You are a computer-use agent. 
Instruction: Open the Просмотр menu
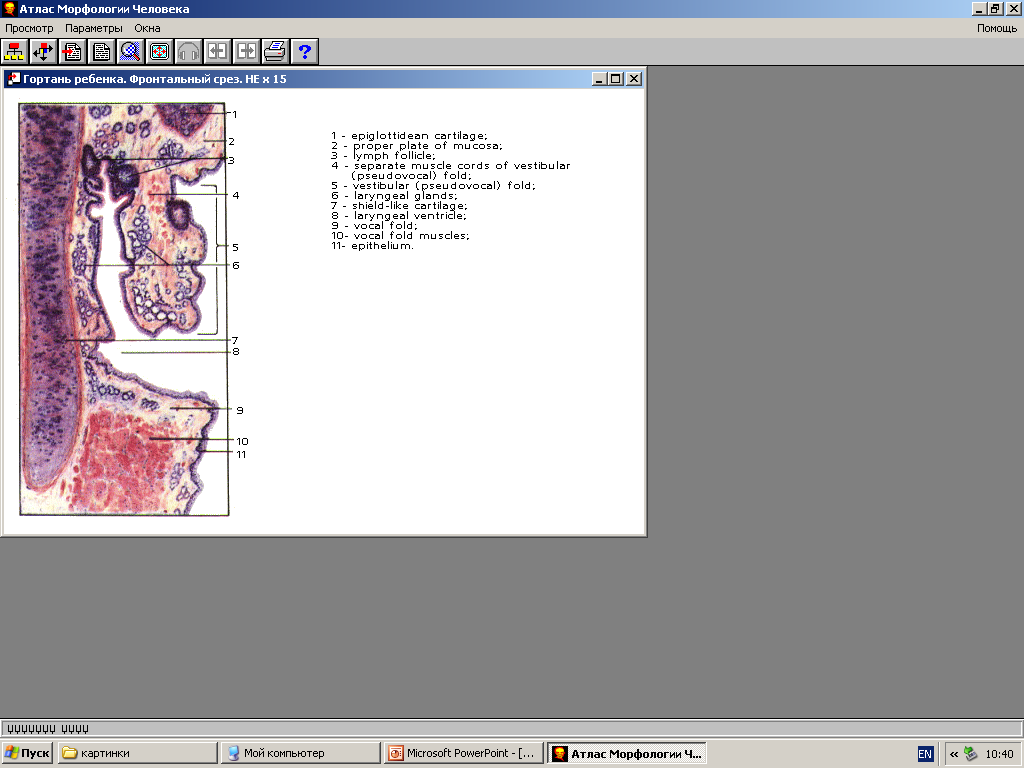[x=29, y=28]
